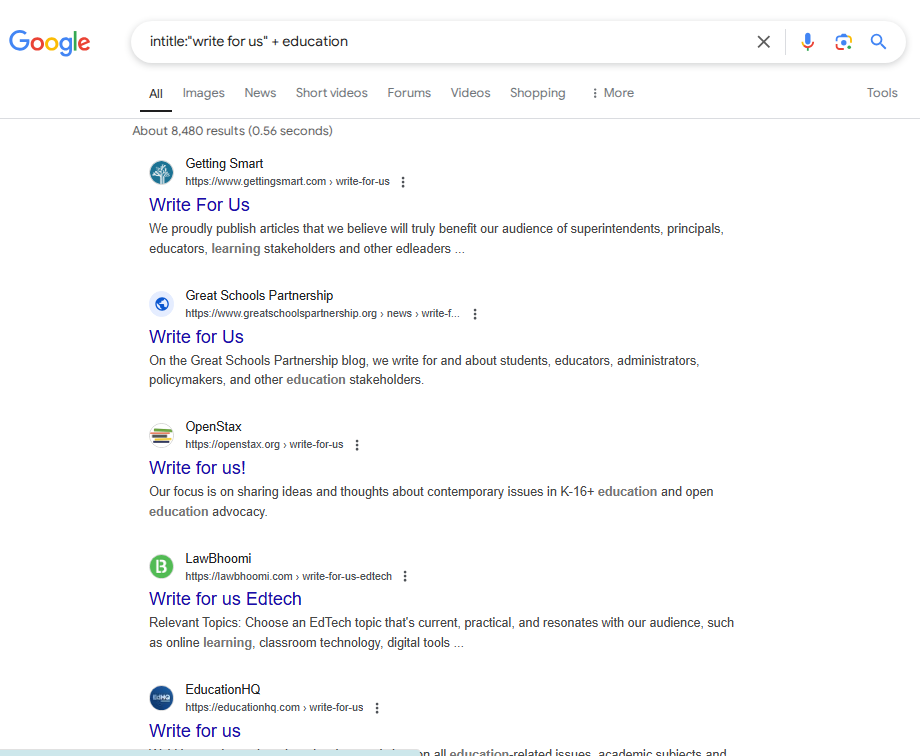The image size is (920, 756).
Task: Click the LawBhoomi site name
Action: [x=218, y=558]
